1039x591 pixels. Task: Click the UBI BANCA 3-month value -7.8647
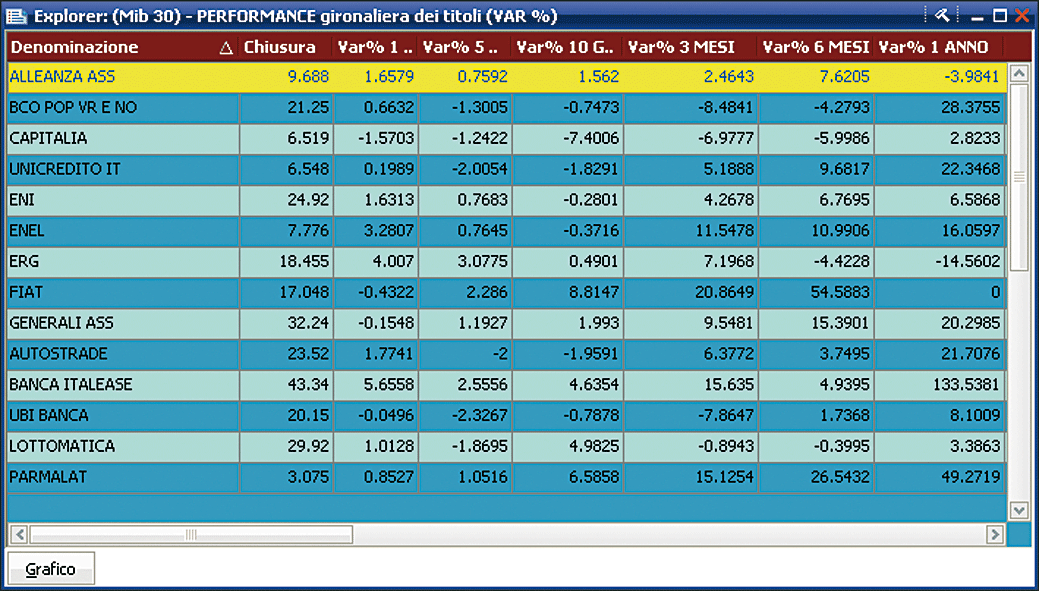pyautogui.click(x=724, y=415)
